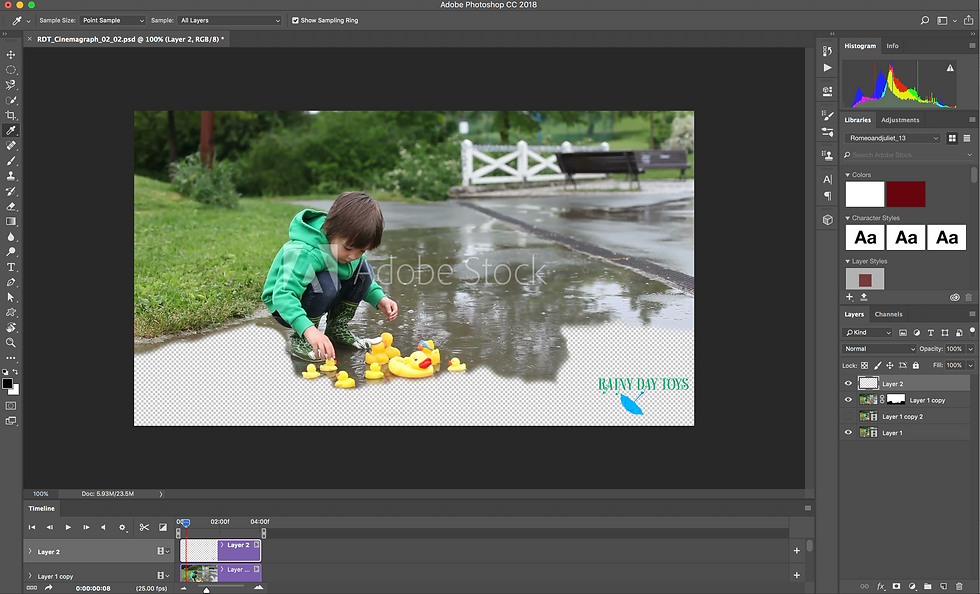Collapse the Colors section in Libraries
The height and width of the screenshot is (594, 980).
click(848, 175)
